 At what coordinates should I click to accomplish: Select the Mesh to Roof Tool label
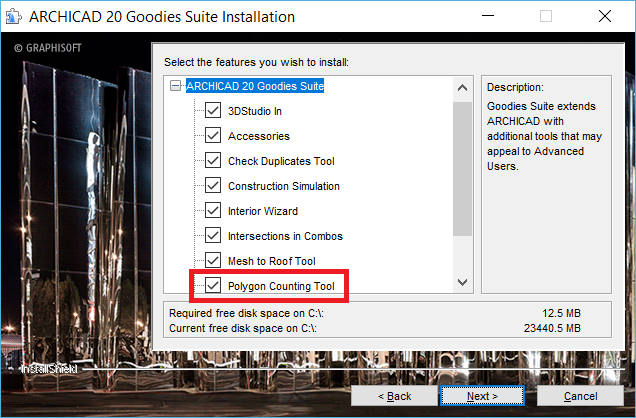[270, 261]
